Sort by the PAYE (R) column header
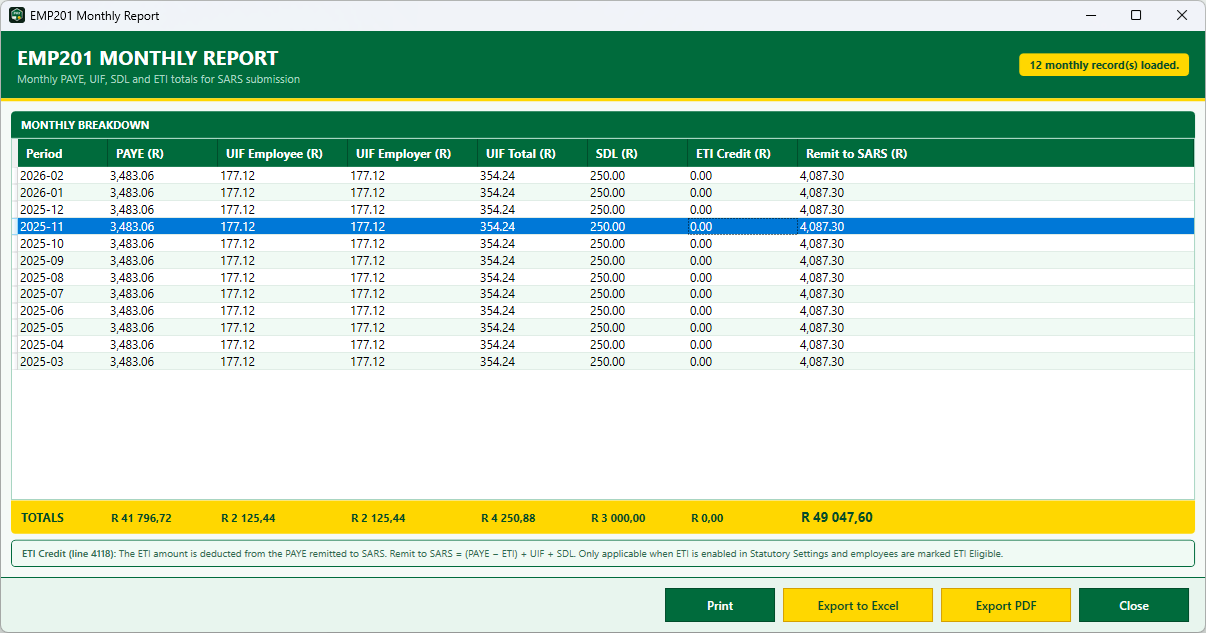Image resolution: width=1206 pixels, height=633 pixels. click(x=162, y=153)
